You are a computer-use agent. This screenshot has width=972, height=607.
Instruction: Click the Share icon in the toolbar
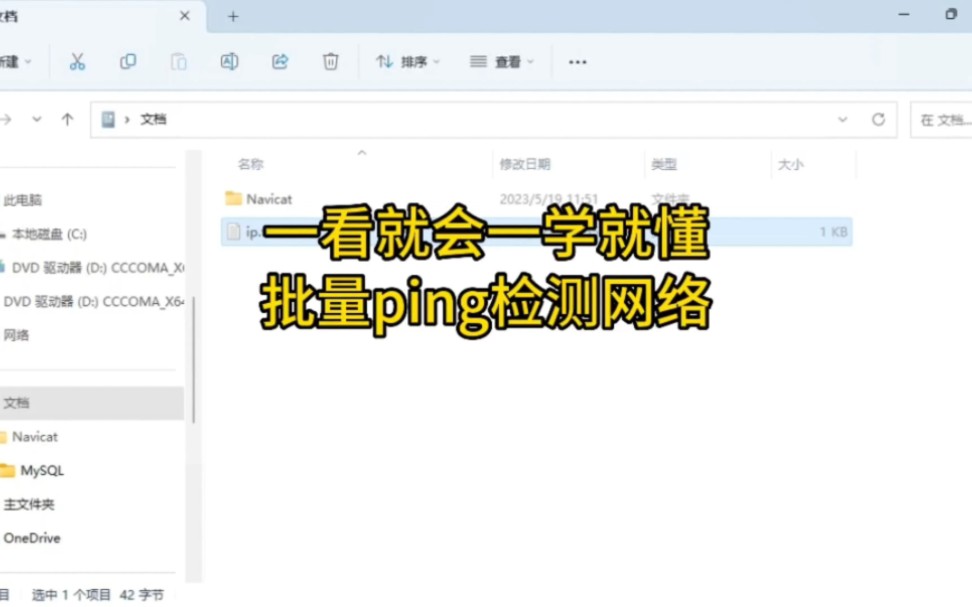(x=280, y=61)
